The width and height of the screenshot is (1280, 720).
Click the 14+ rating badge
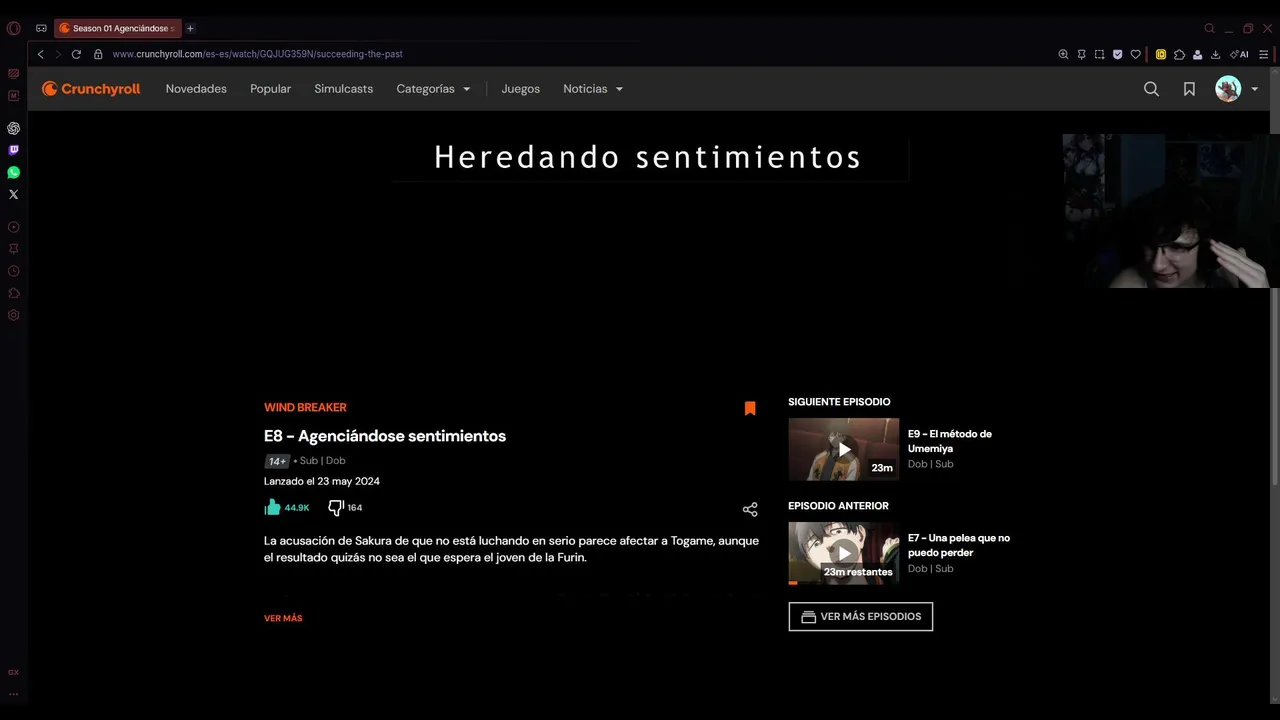tap(277, 461)
